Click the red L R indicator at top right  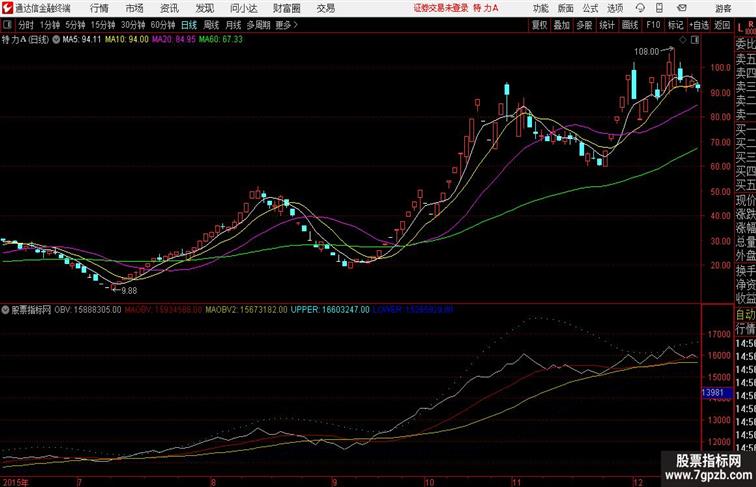click(746, 27)
